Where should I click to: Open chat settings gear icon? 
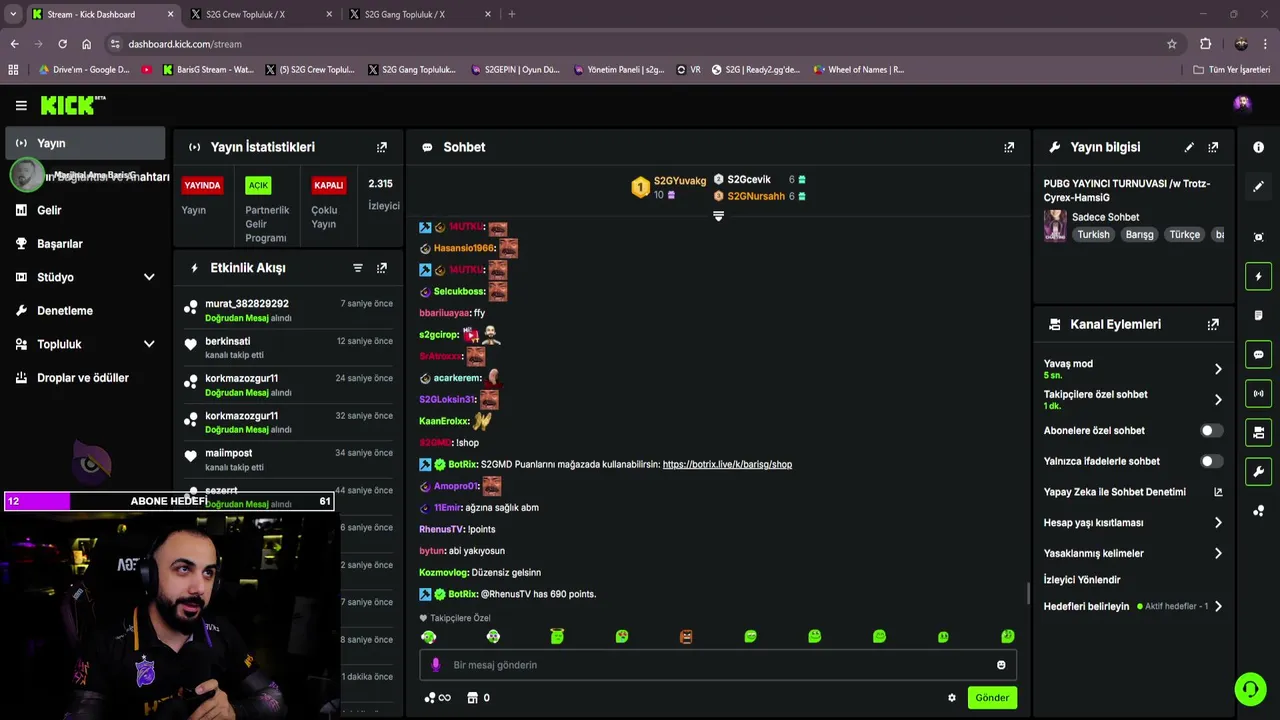tap(952, 698)
